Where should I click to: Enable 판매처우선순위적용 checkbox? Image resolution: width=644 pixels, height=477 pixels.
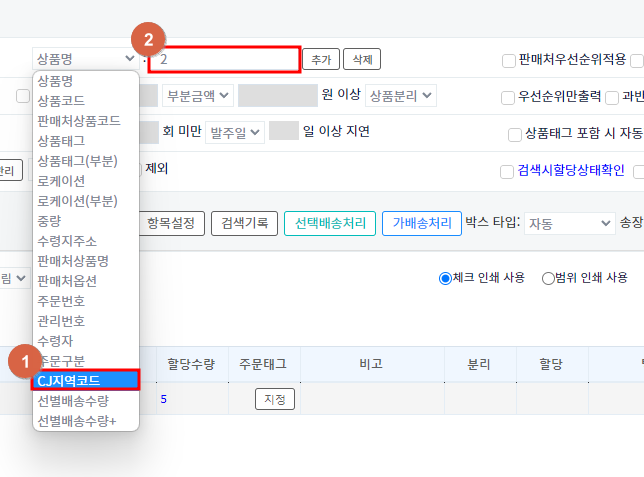509,61
